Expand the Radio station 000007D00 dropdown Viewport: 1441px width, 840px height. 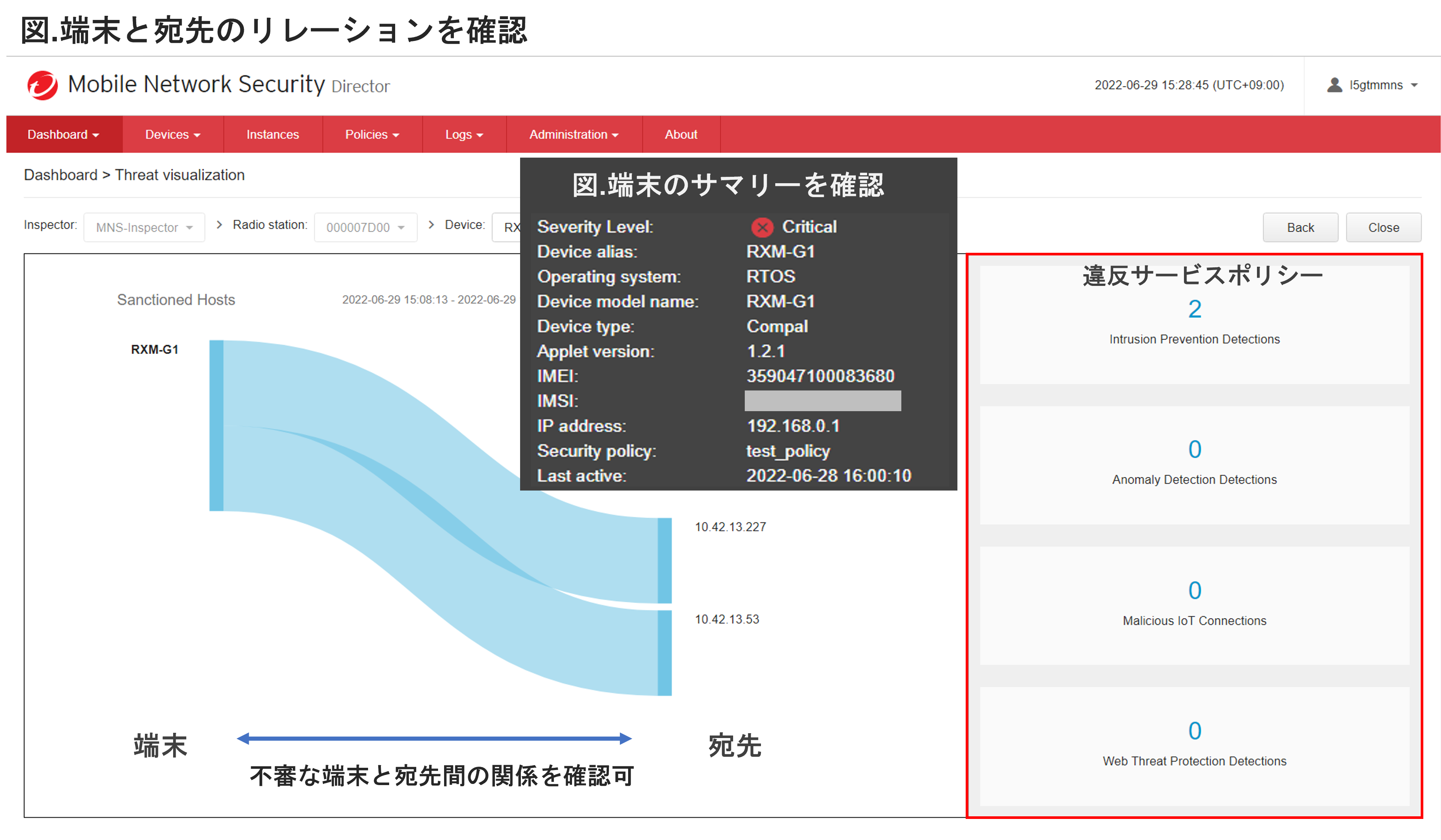[x=365, y=228]
